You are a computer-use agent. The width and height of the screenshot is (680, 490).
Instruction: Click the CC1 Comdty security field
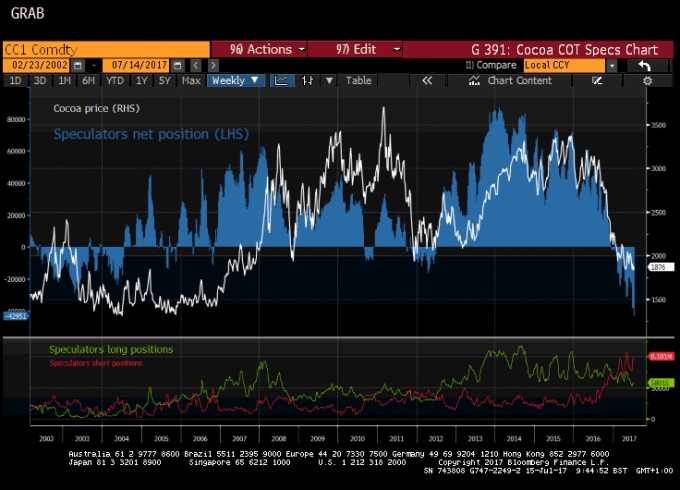[105, 49]
